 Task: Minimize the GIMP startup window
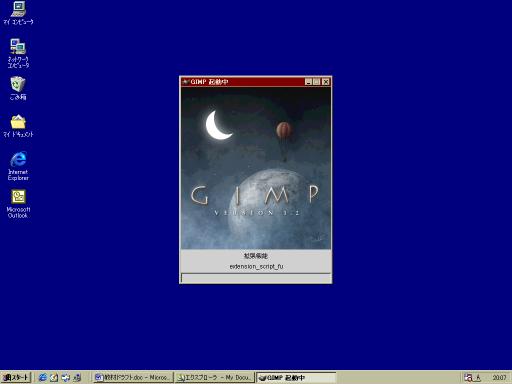308,82
